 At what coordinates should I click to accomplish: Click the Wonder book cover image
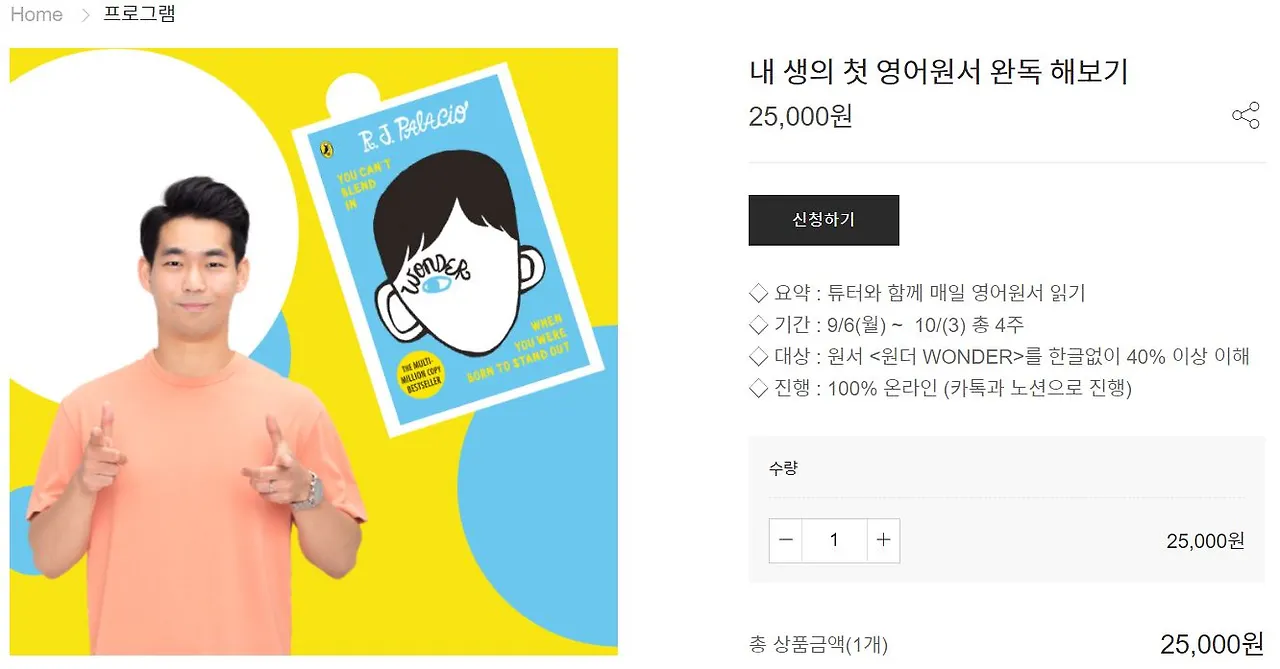450,250
